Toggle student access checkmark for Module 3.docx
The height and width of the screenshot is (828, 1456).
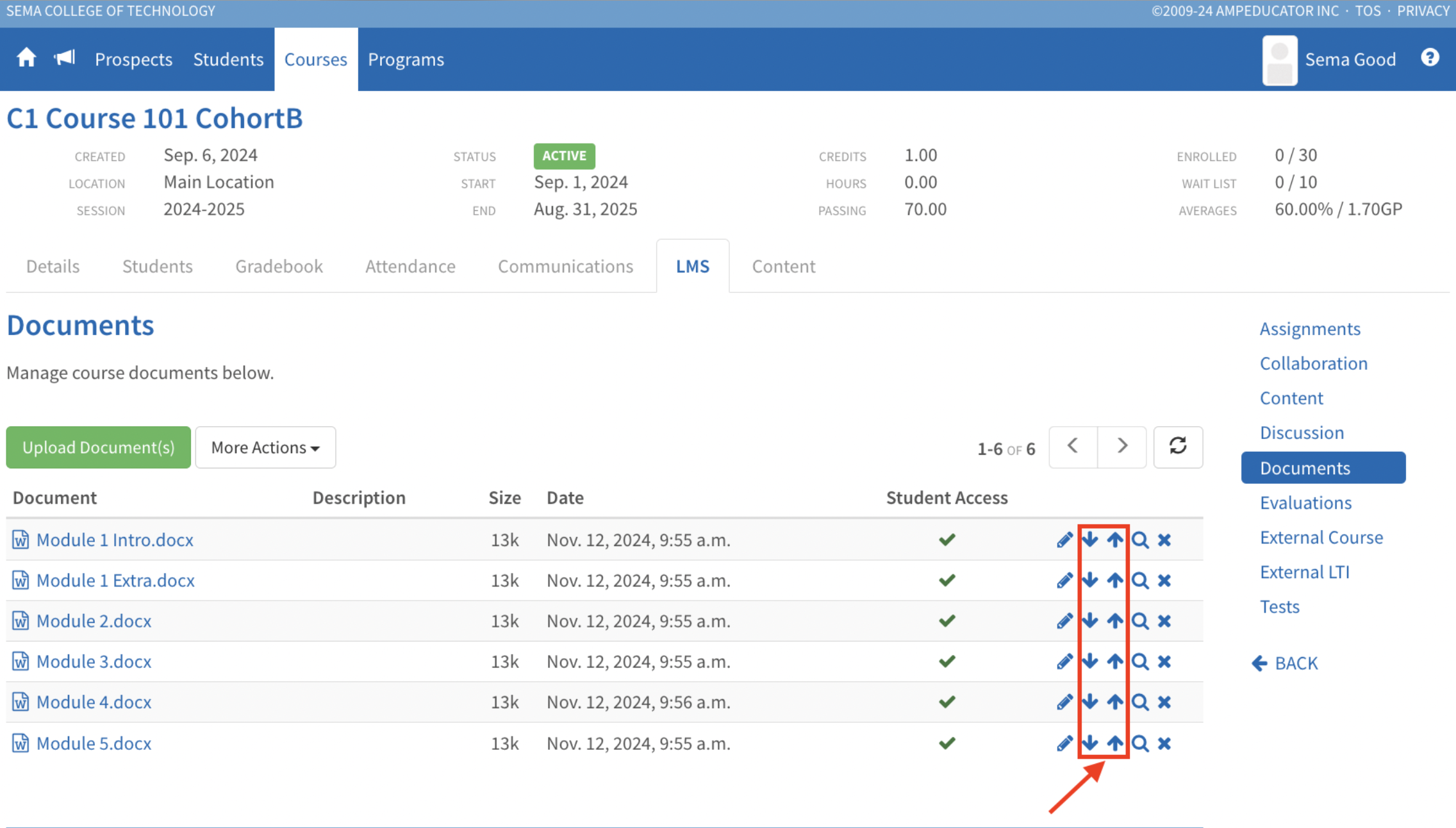coord(947,661)
